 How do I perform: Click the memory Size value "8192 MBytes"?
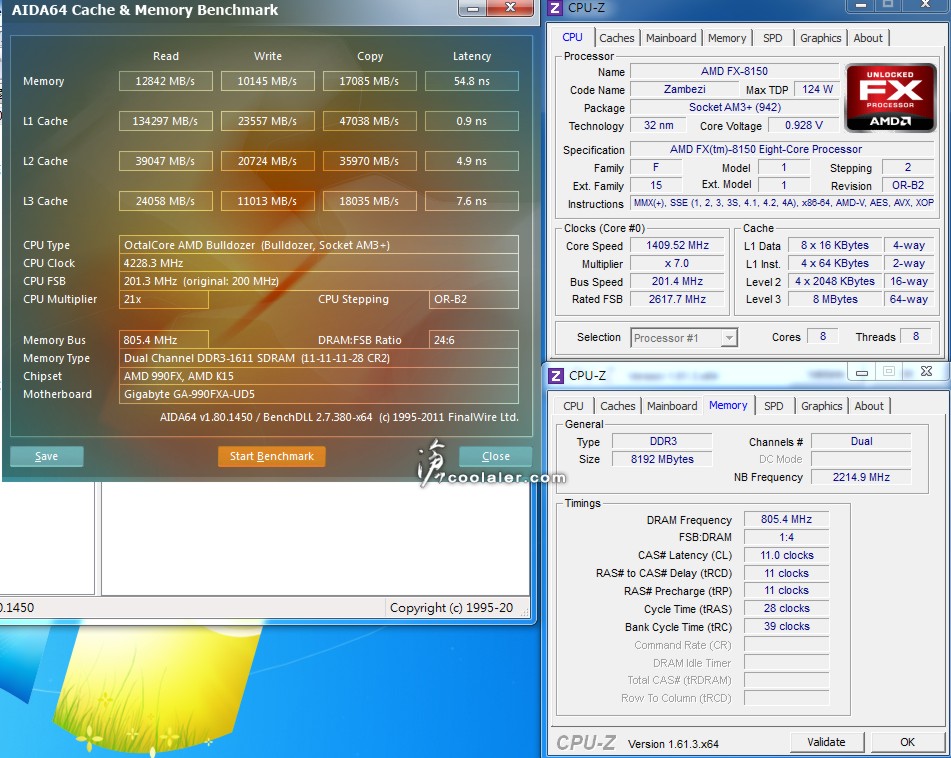click(x=662, y=460)
